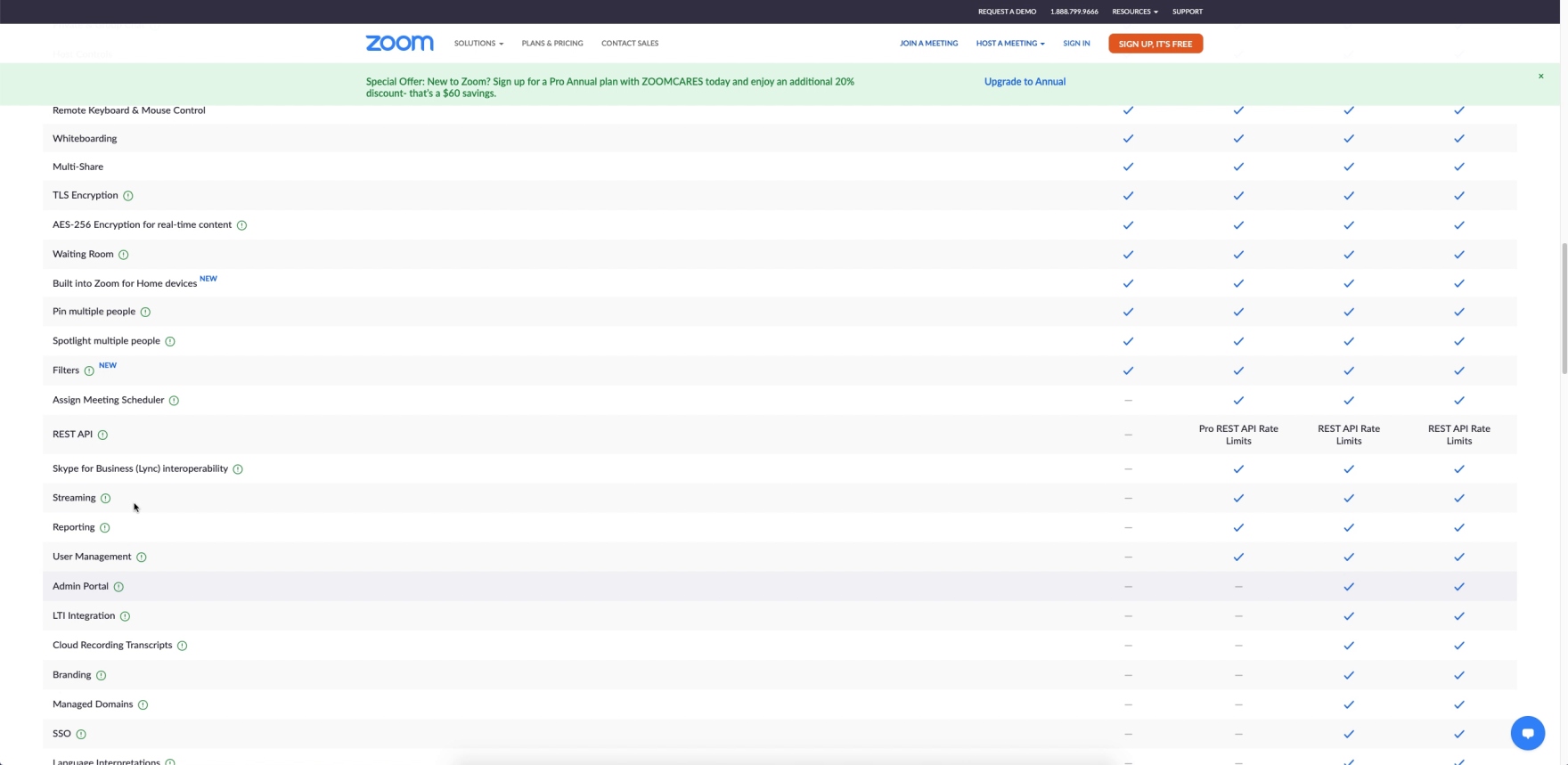The height and width of the screenshot is (765, 1568).
Task: Click the Zoom logo
Action: coord(399,44)
